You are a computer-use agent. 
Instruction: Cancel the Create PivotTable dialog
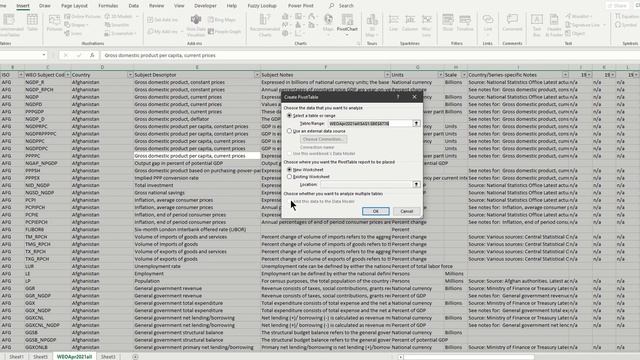click(407, 211)
